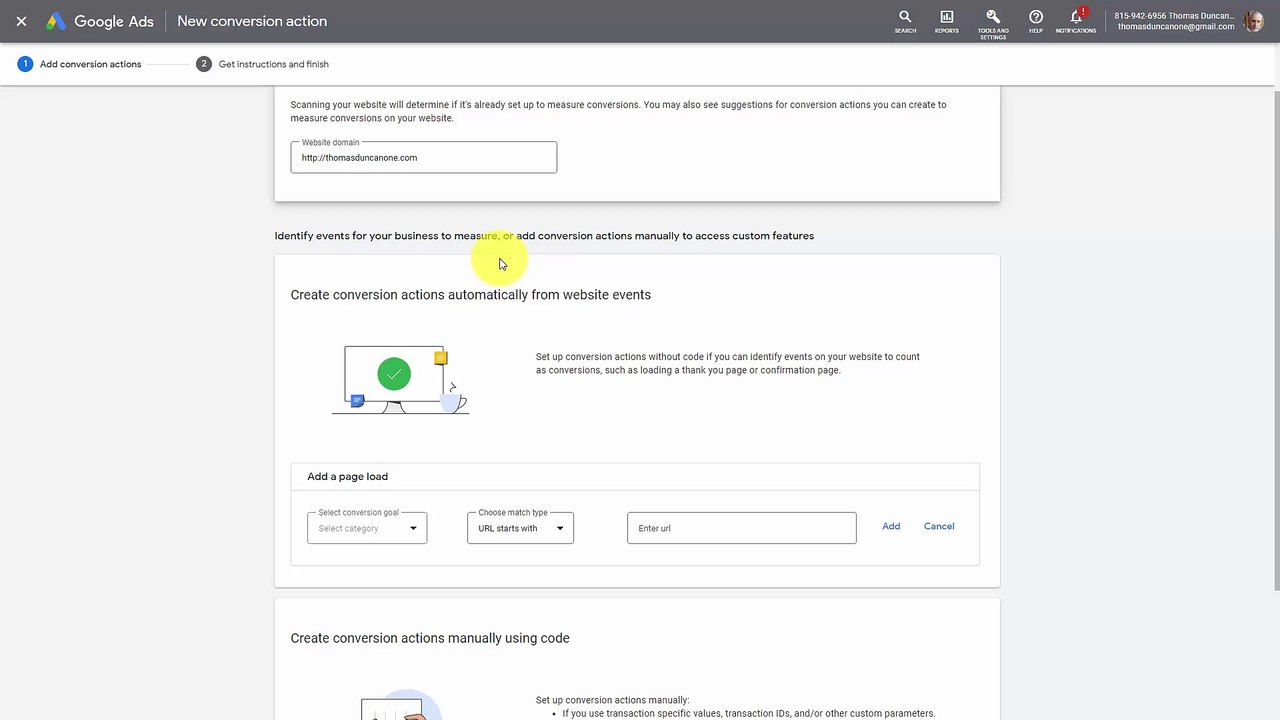Select step 1 Add conversion actions
The image size is (1280, 720).
[79, 64]
